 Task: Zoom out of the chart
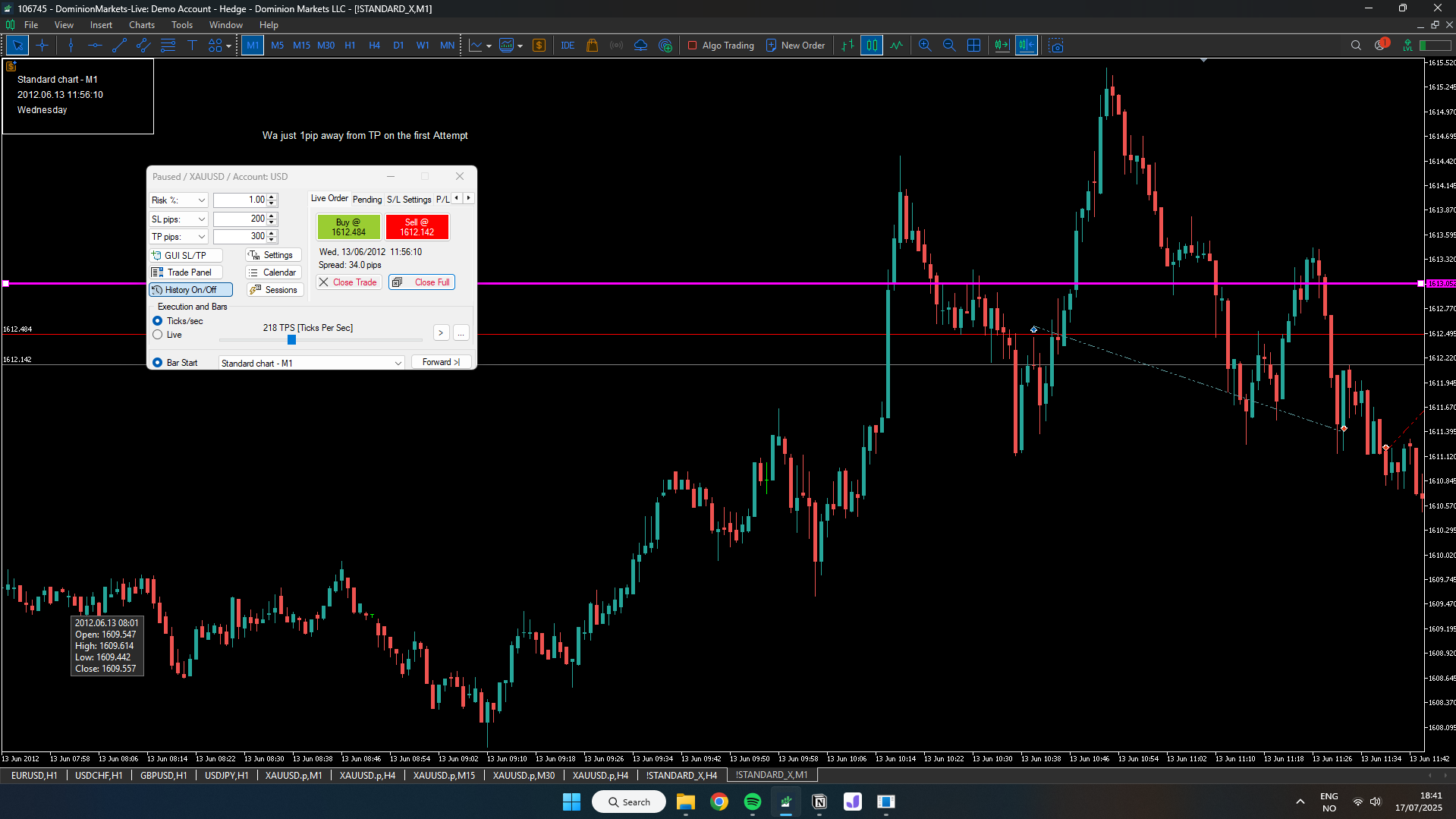[949, 46]
